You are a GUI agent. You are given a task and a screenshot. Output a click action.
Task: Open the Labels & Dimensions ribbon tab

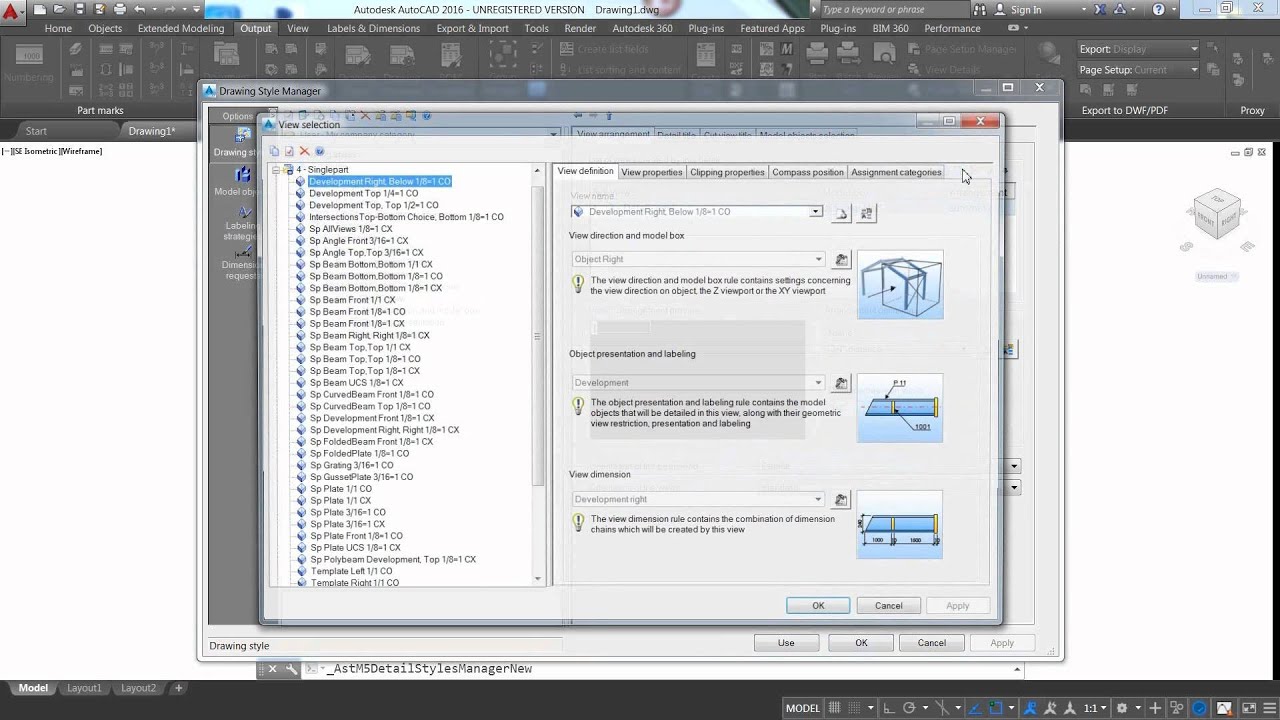(x=373, y=28)
